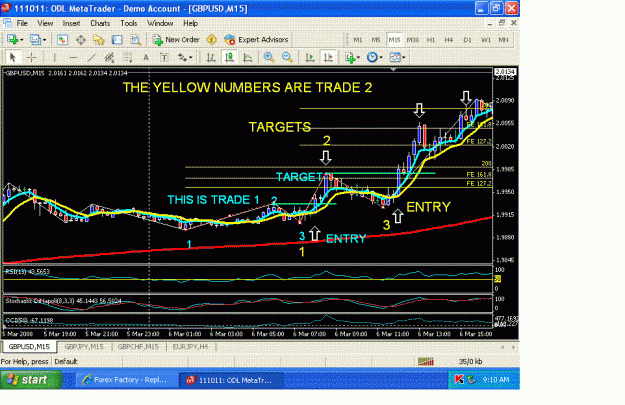Select the Text Label 'T' tool

(x=164, y=57)
